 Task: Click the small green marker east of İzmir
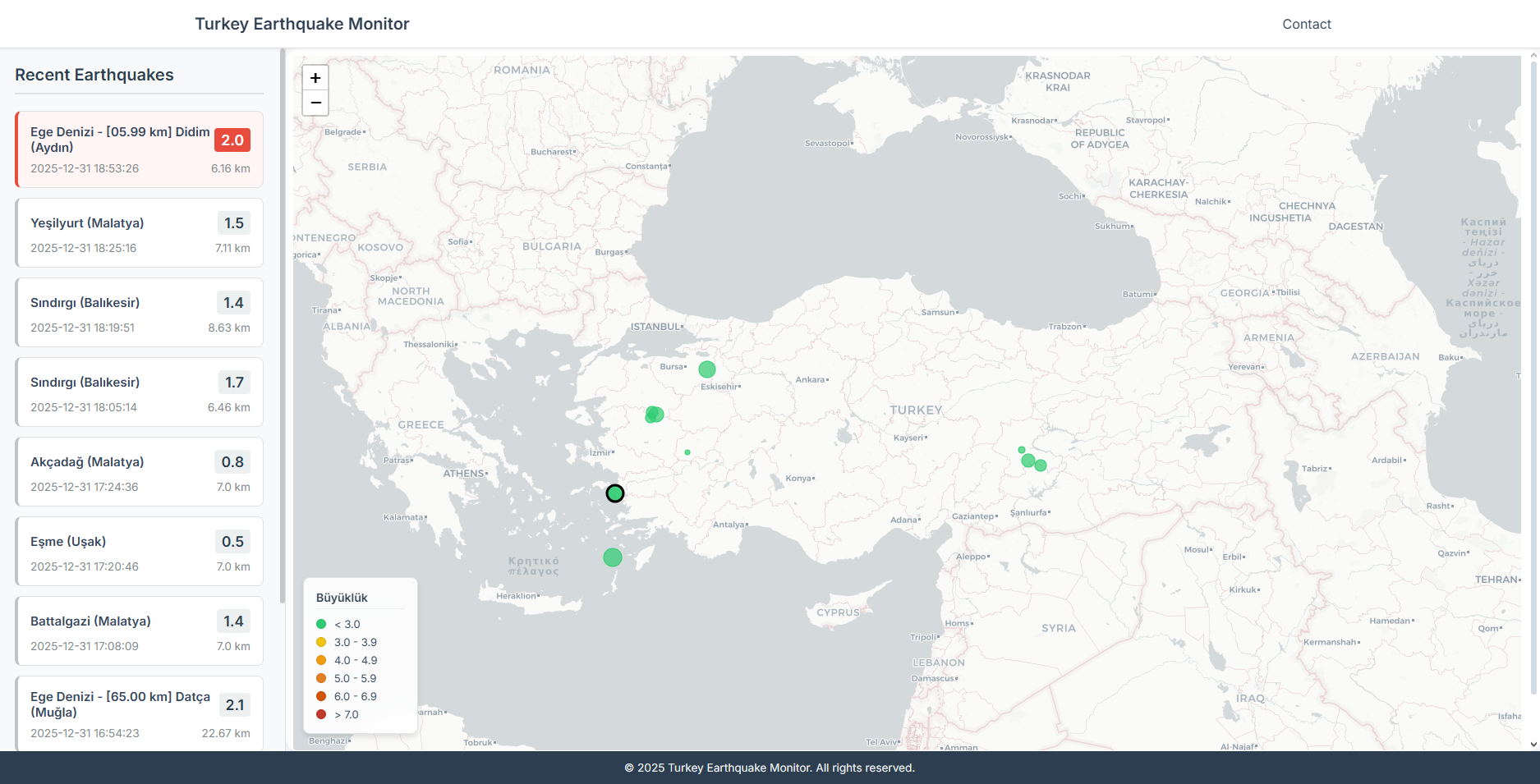tap(687, 452)
